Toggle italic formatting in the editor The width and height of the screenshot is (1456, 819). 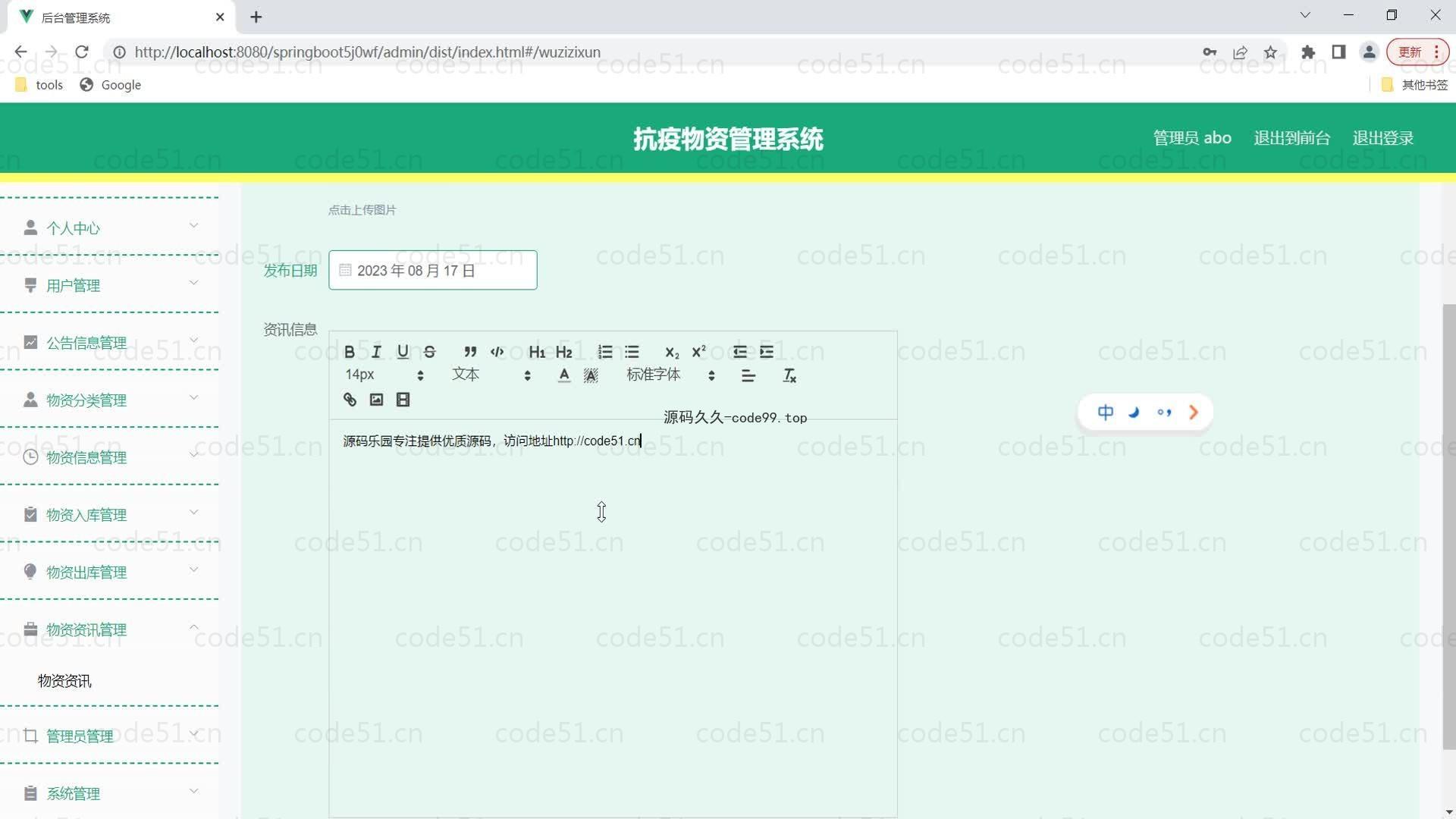pos(376,352)
